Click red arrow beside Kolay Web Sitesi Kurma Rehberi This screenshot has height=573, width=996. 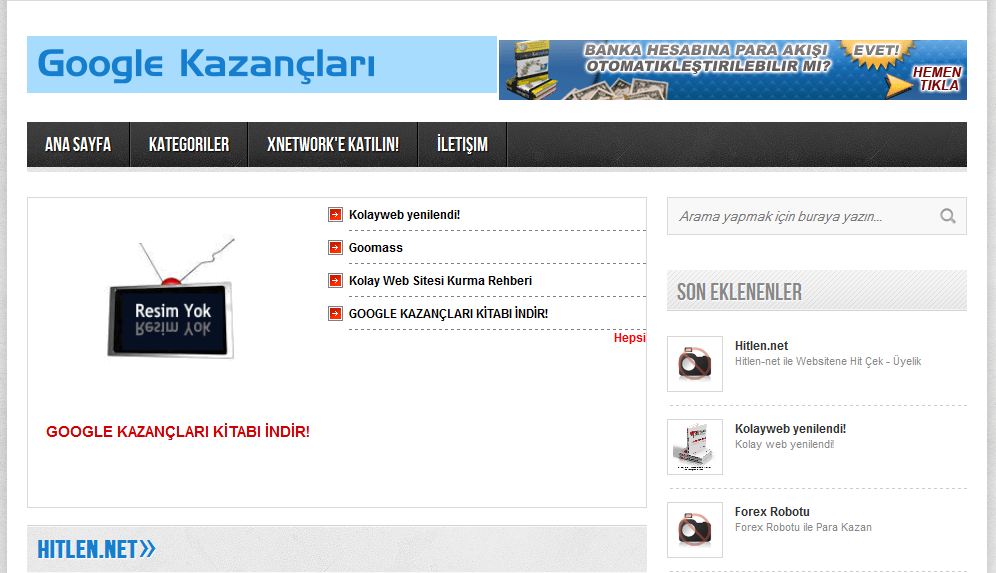pos(335,281)
